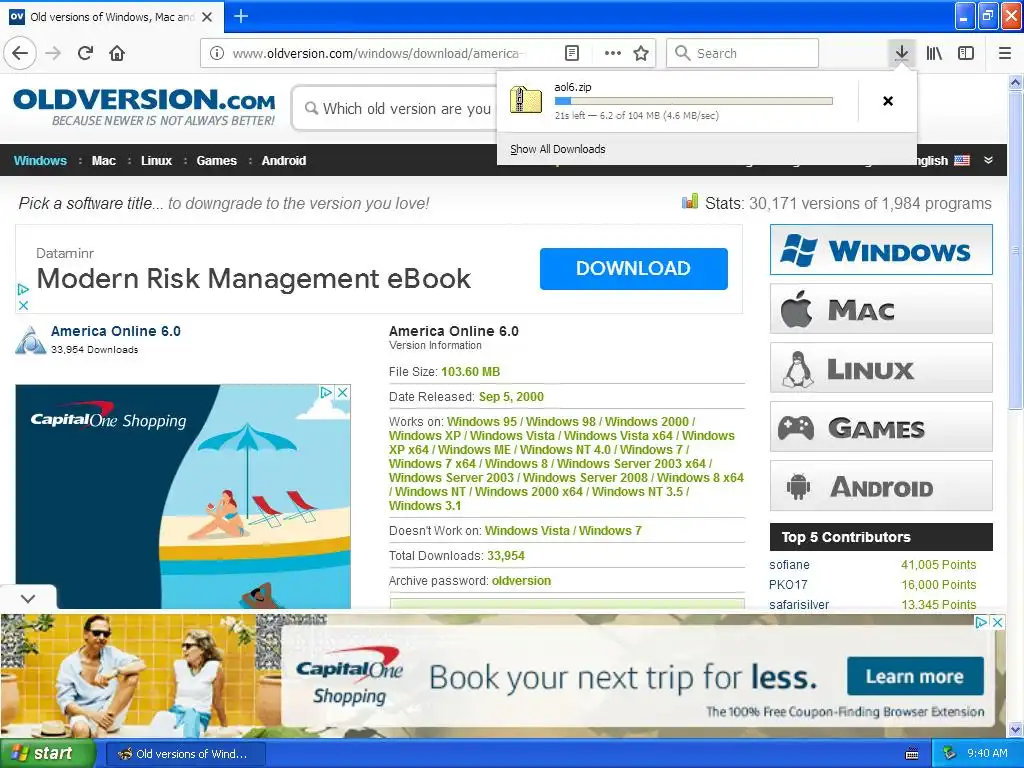Click Learn more on bottom banner

[915, 677]
